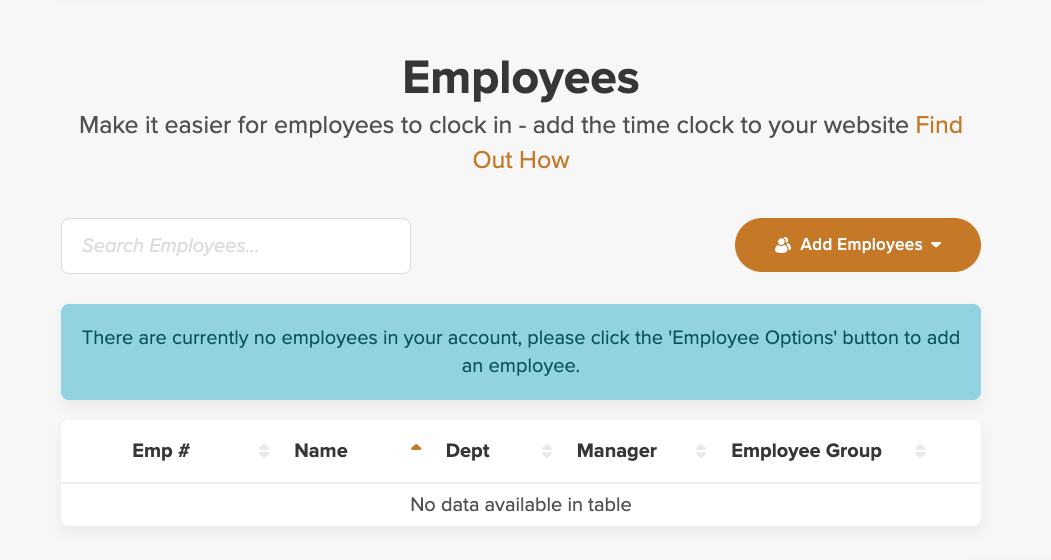Sort table by Dept column header

468,451
